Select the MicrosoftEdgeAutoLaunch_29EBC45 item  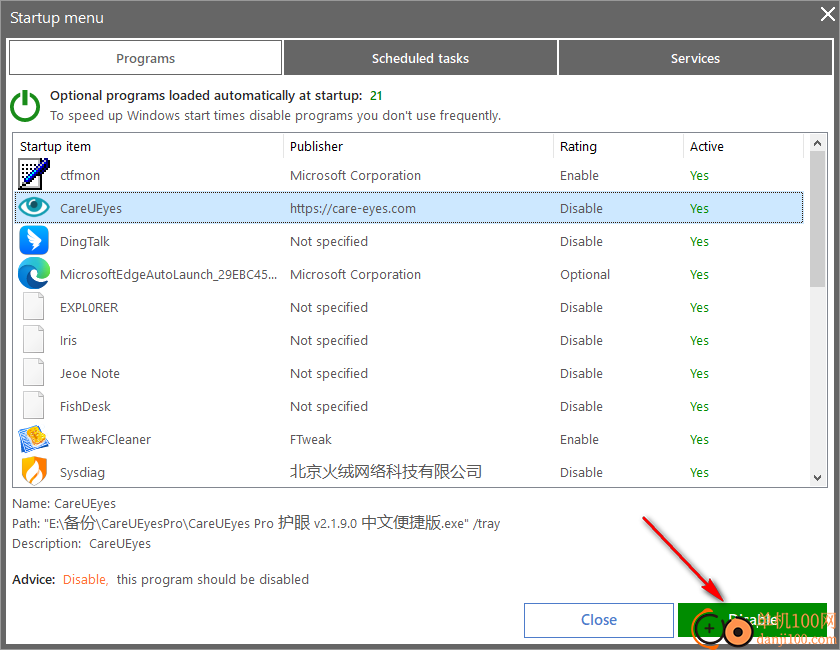[x=168, y=274]
